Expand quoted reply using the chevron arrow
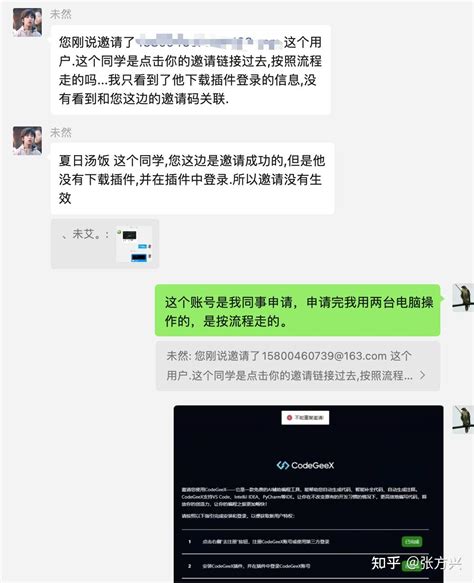The image size is (474, 583). point(422,375)
